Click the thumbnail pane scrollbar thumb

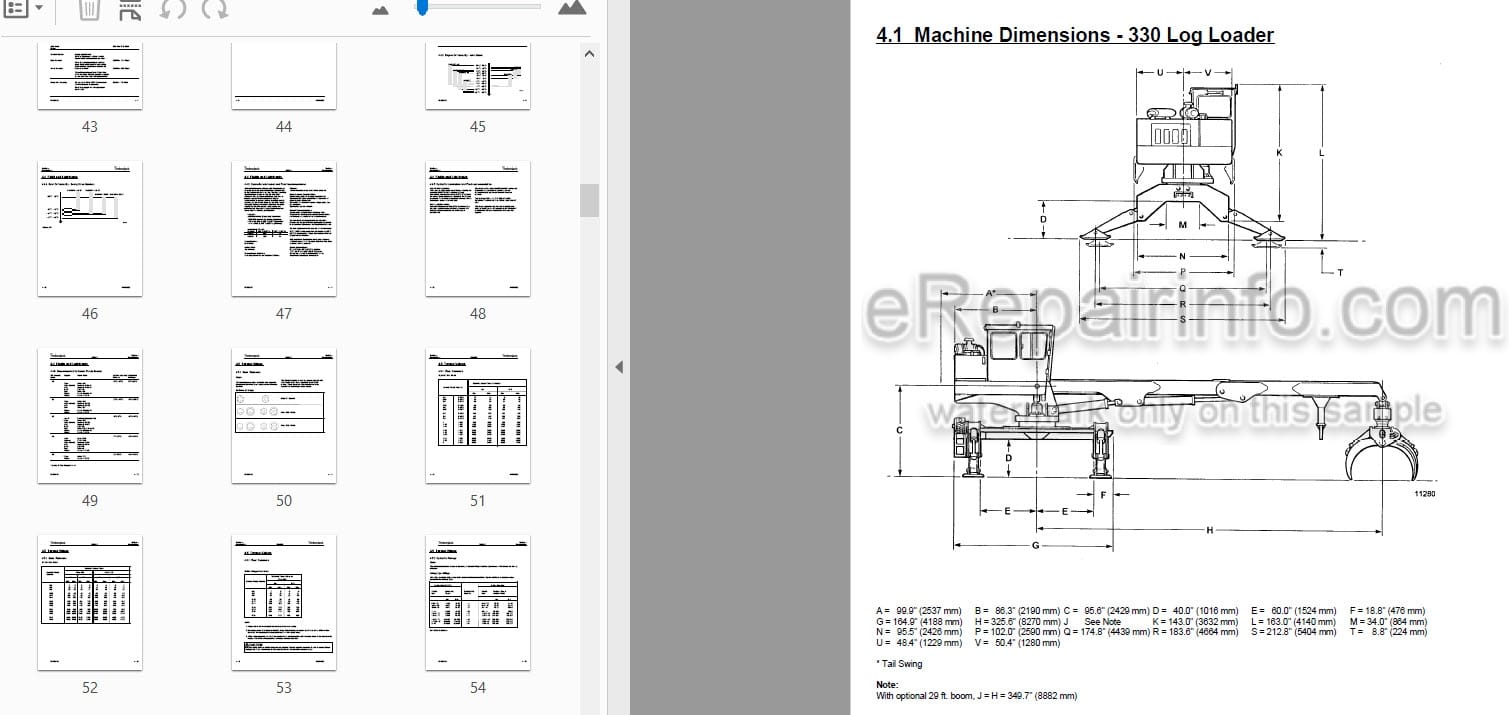pos(589,200)
